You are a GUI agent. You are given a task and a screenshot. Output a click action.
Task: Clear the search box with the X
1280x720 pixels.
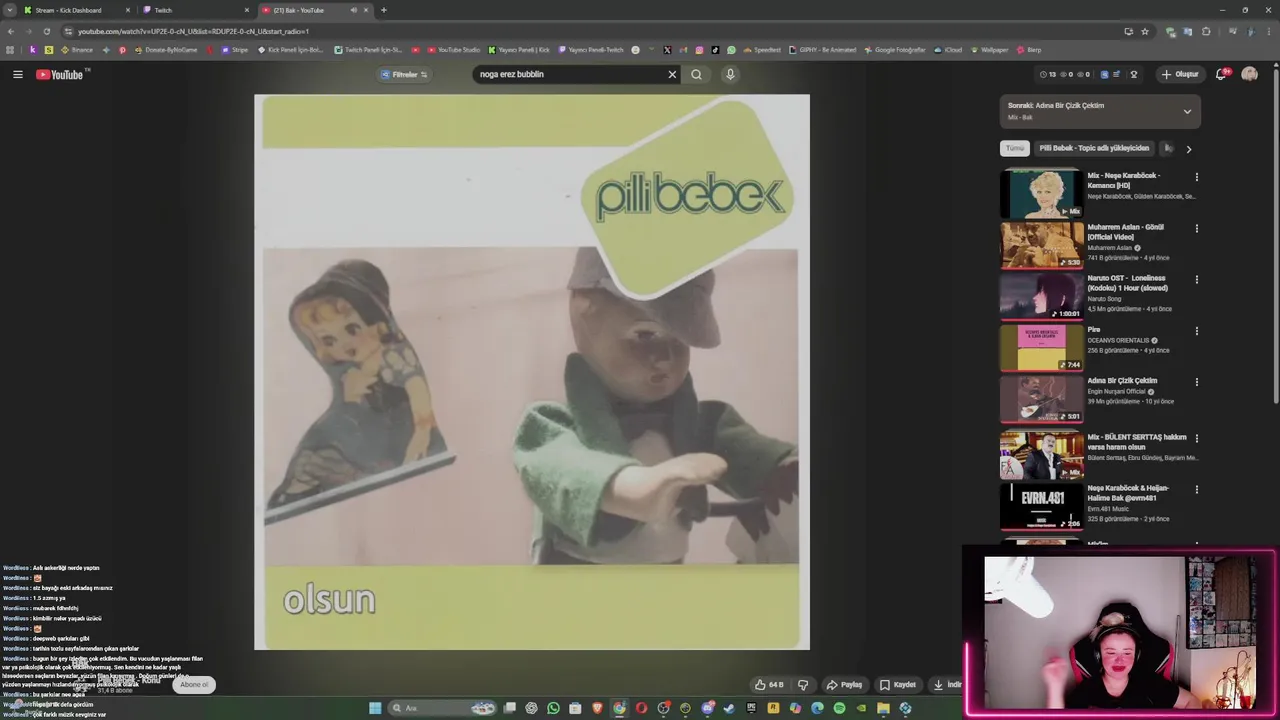pos(672,74)
